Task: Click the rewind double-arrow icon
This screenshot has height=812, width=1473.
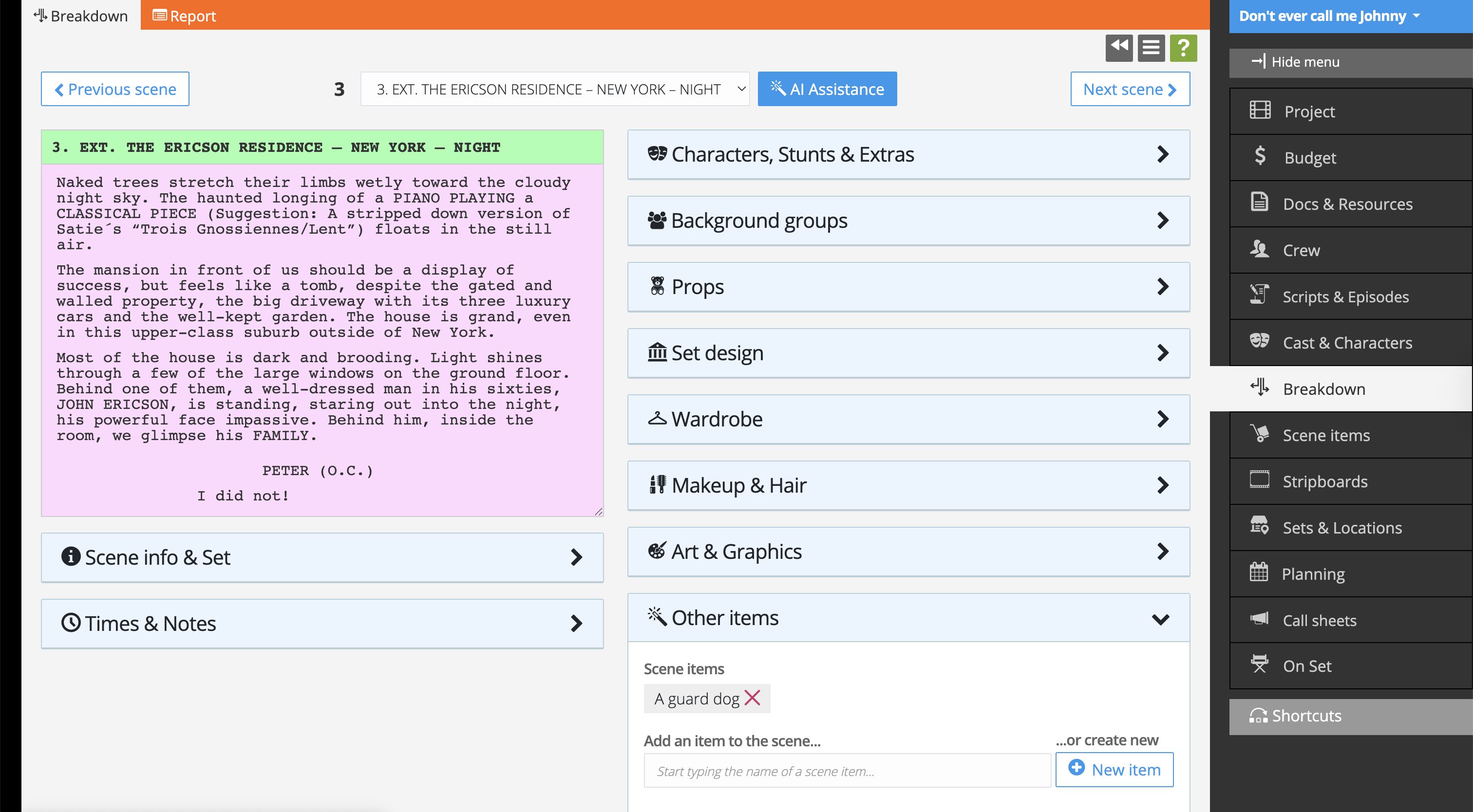Action: (x=1118, y=47)
